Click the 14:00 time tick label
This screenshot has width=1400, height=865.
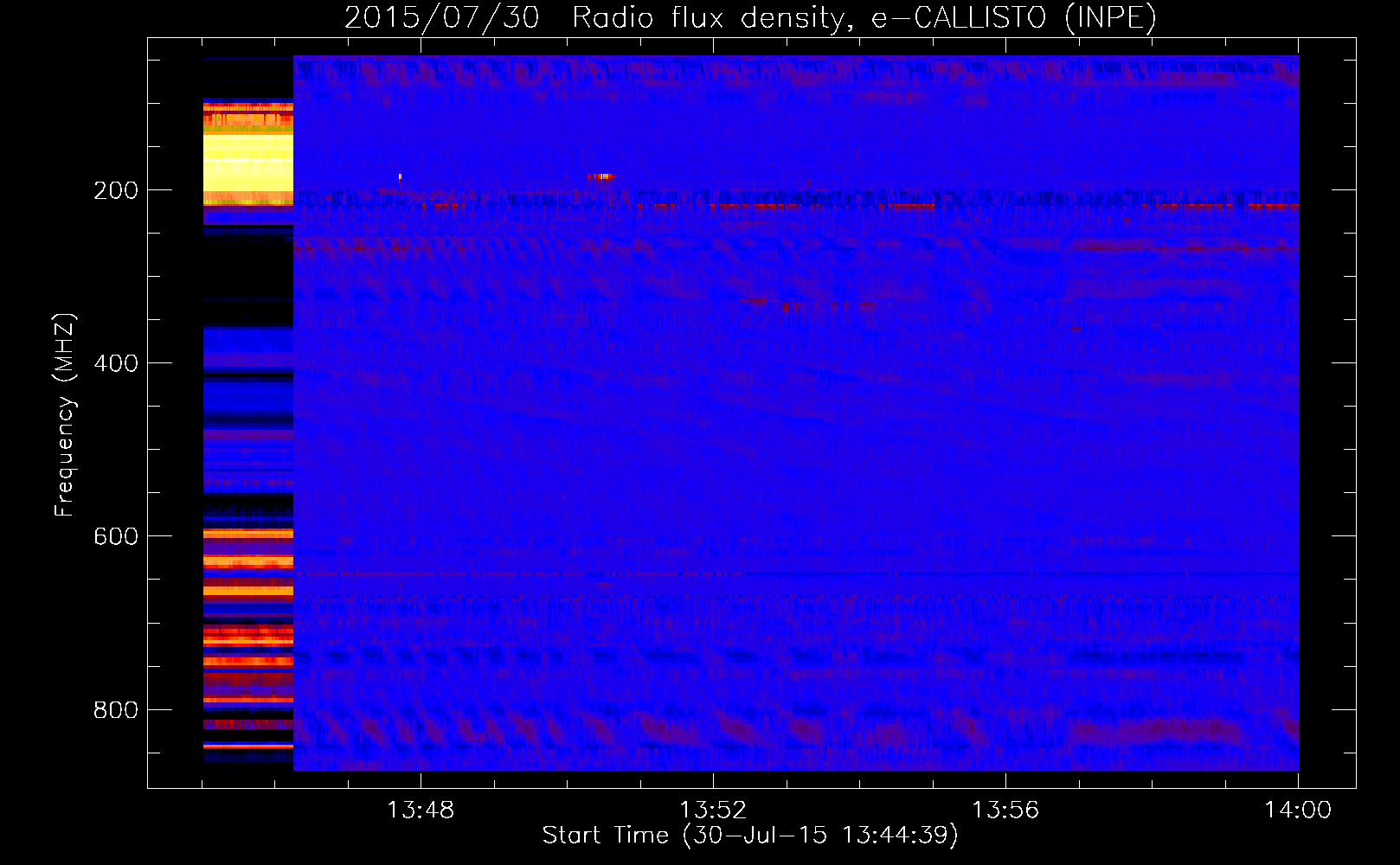click(1298, 811)
